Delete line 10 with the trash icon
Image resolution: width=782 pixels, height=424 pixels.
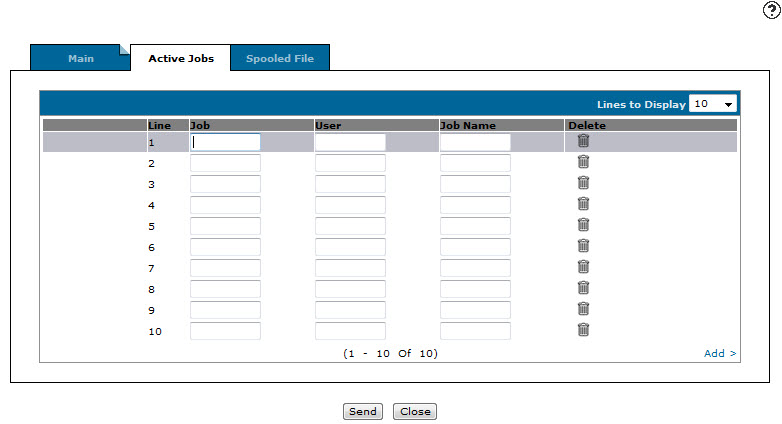point(584,330)
